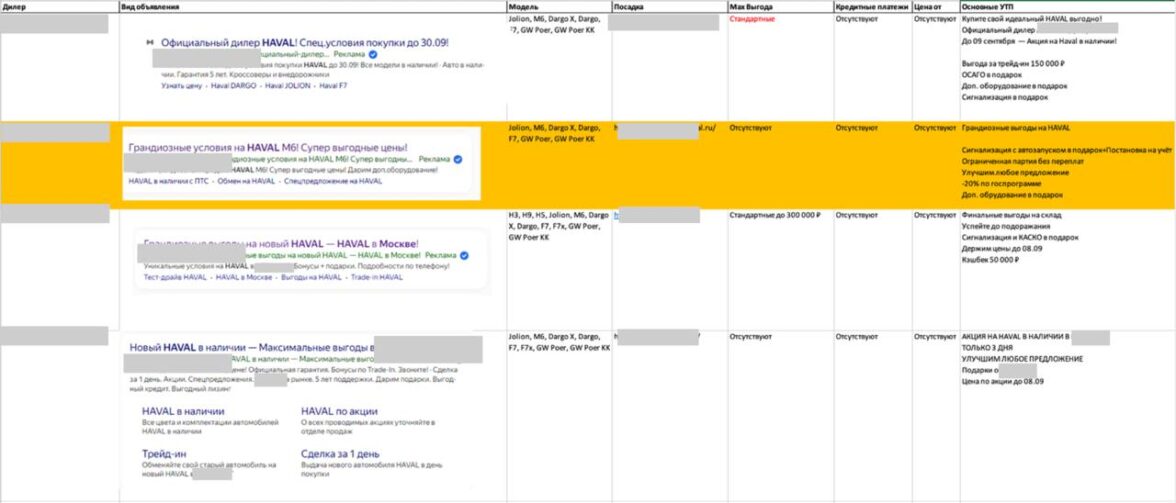Open the Haval DARGO sitelink
The width and height of the screenshot is (1176, 503).
(233, 85)
